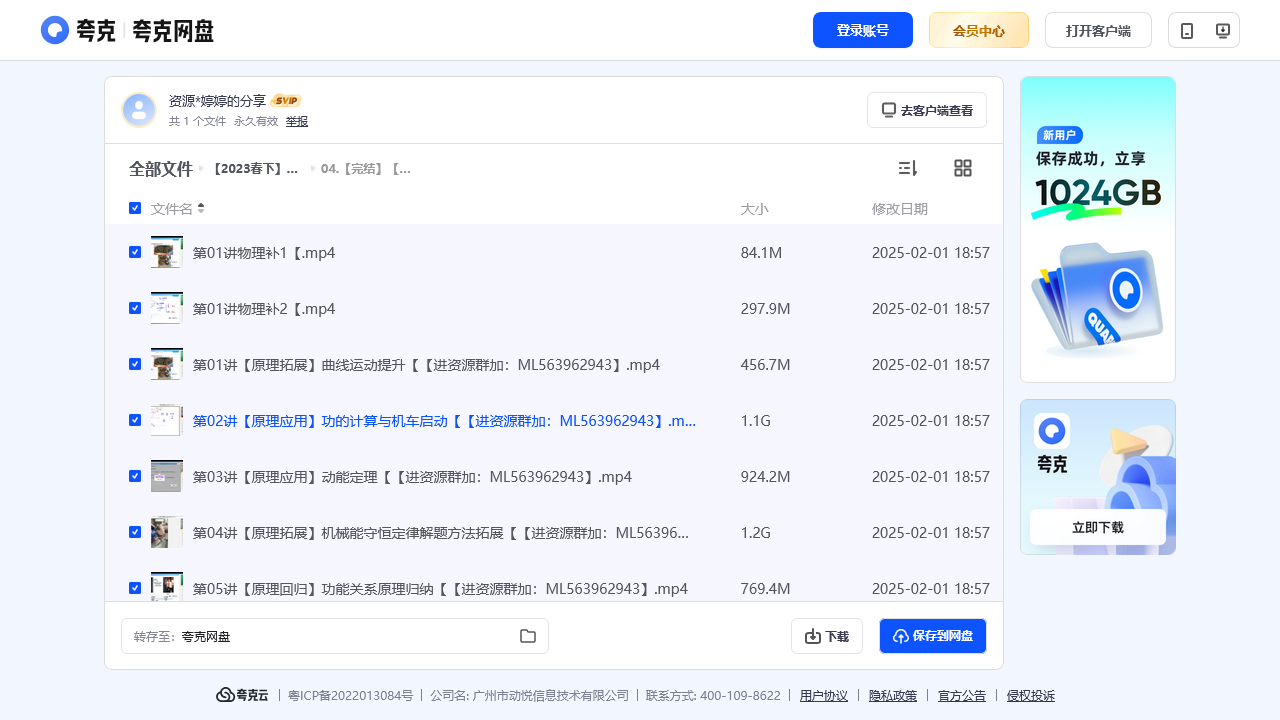Uncheck 第03讲 动能定理 checkbox
This screenshot has height=720, width=1280.
pyautogui.click(x=135, y=476)
